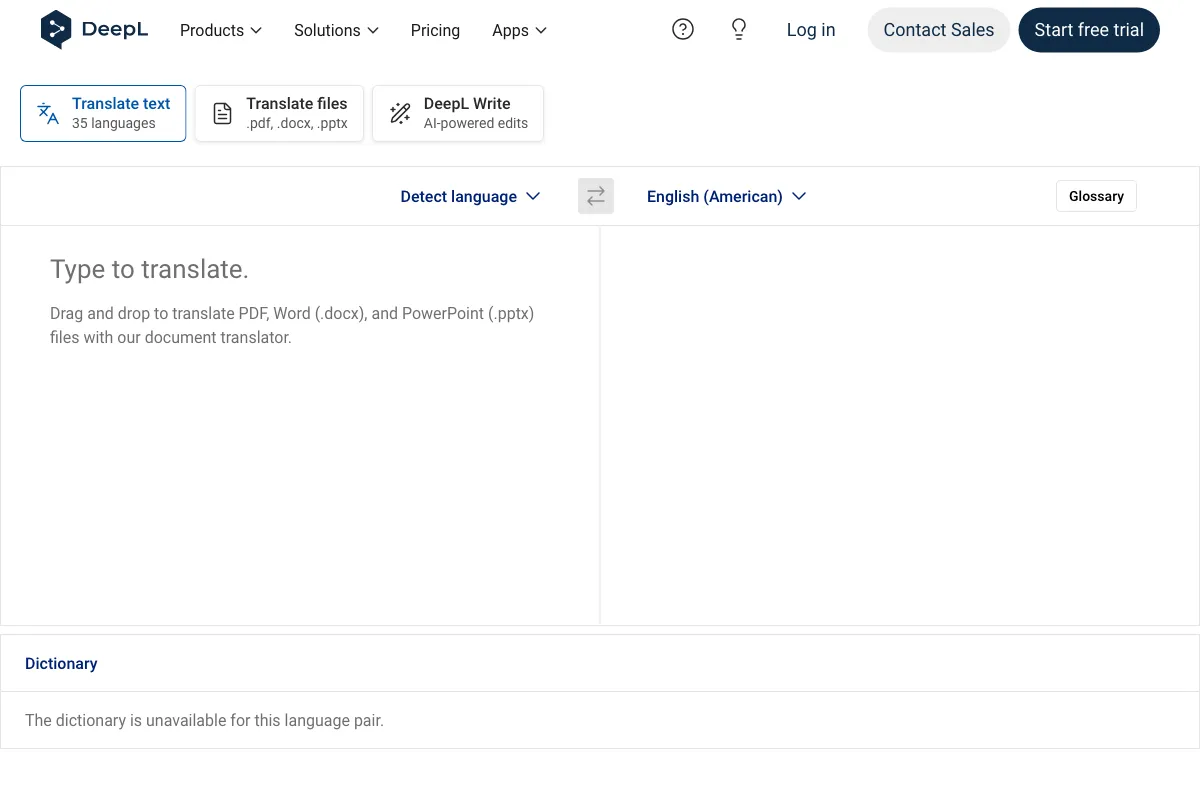Click the translate icon in Translate text card
Viewport: 1200px width, 800px height.
click(47, 112)
